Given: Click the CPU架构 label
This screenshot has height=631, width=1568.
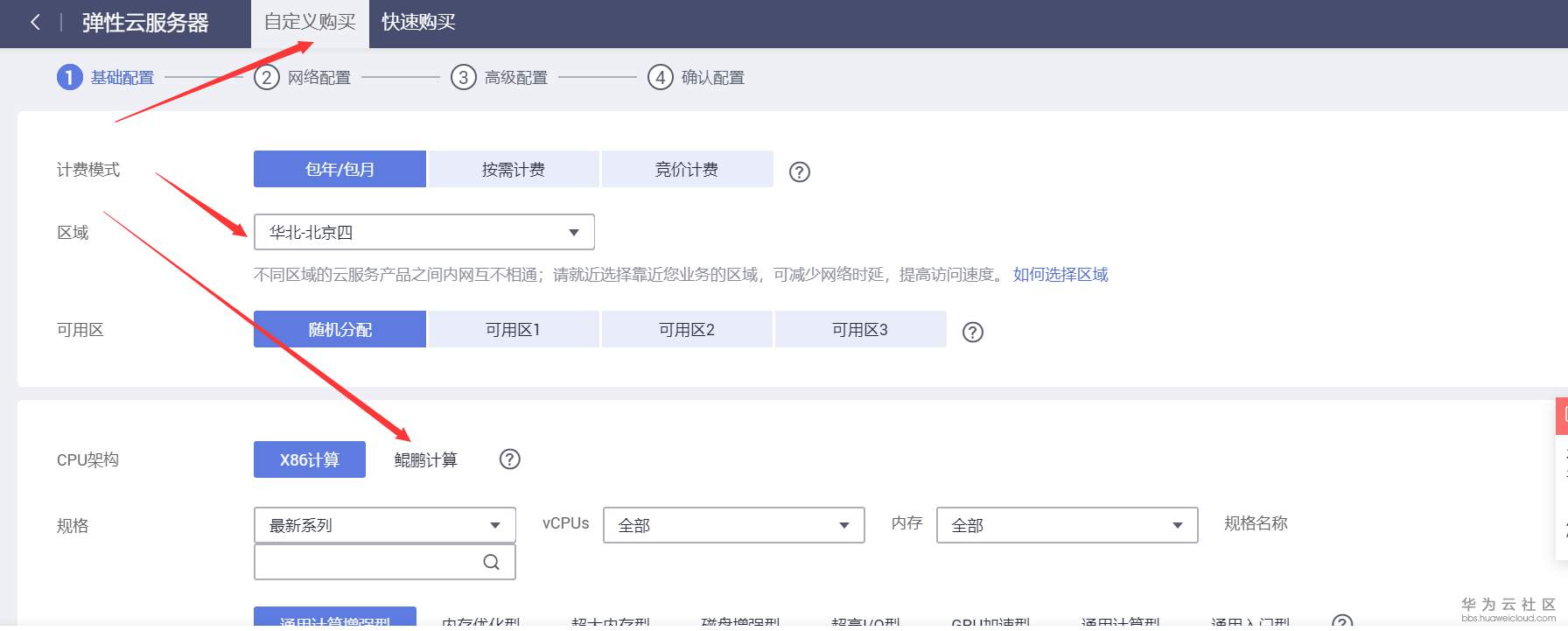Looking at the screenshot, I should click(x=87, y=460).
